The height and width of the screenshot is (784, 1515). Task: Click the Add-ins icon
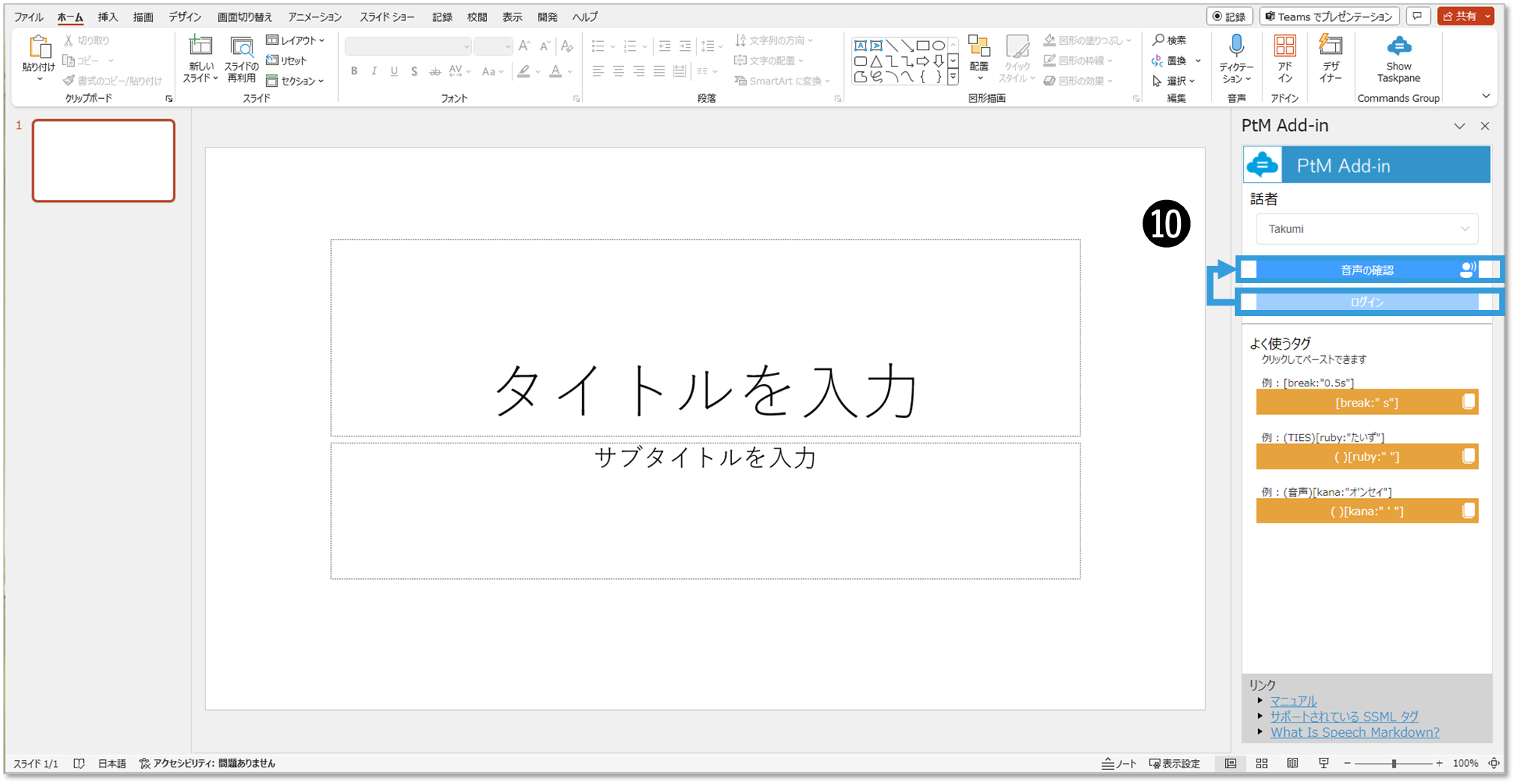click(x=1284, y=47)
